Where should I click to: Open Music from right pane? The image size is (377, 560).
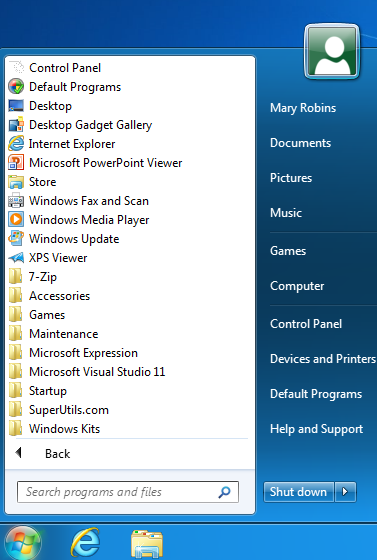(286, 213)
